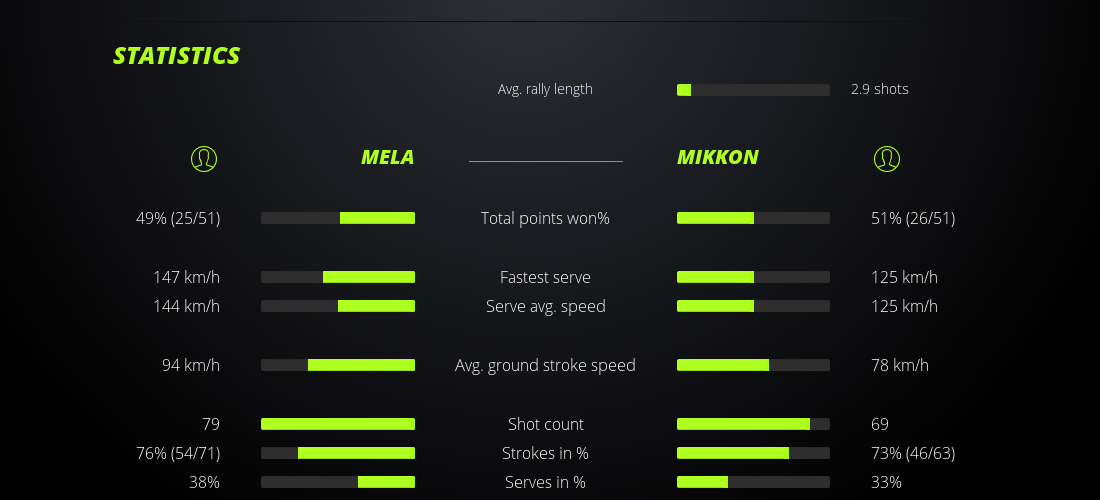Select the MELA player name
The width and height of the screenshot is (1100, 500).
point(387,158)
